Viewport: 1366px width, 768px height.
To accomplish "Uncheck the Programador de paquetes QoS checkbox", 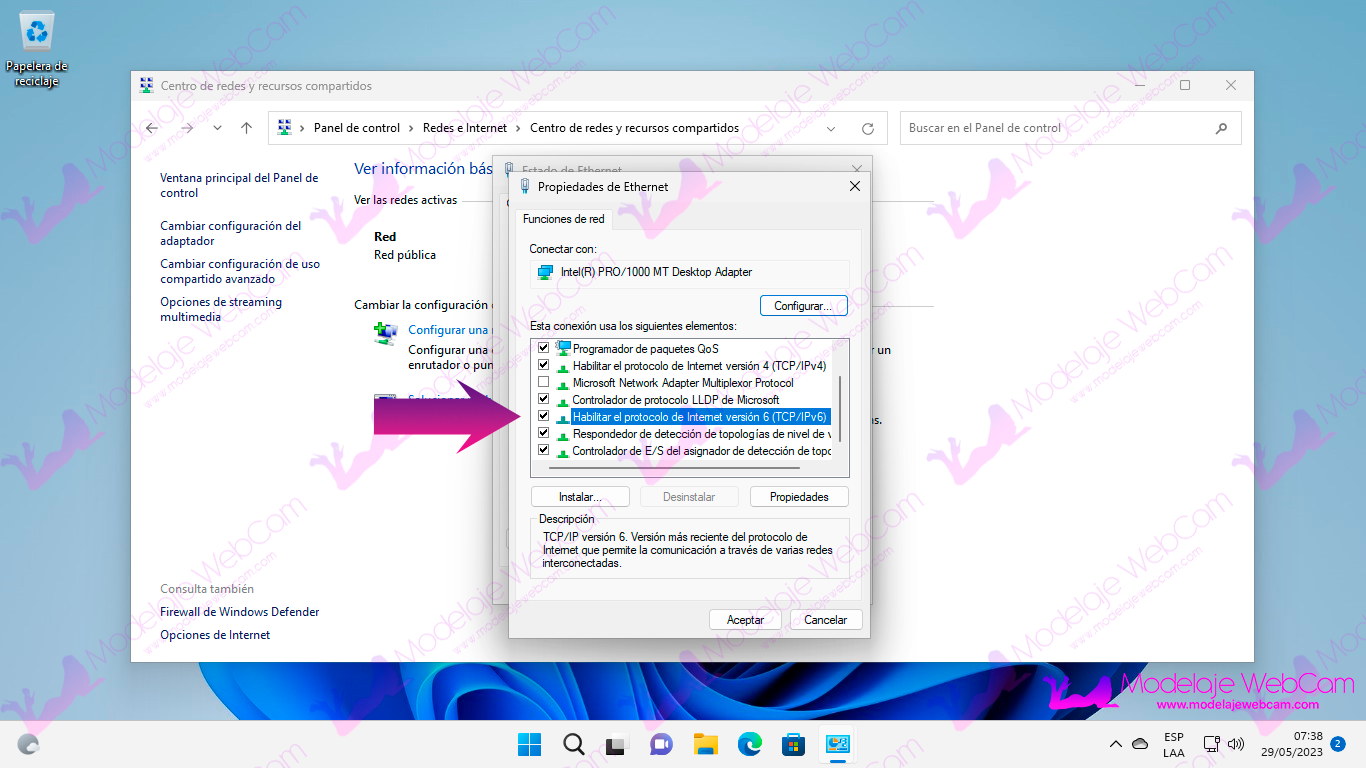I will click(x=544, y=349).
